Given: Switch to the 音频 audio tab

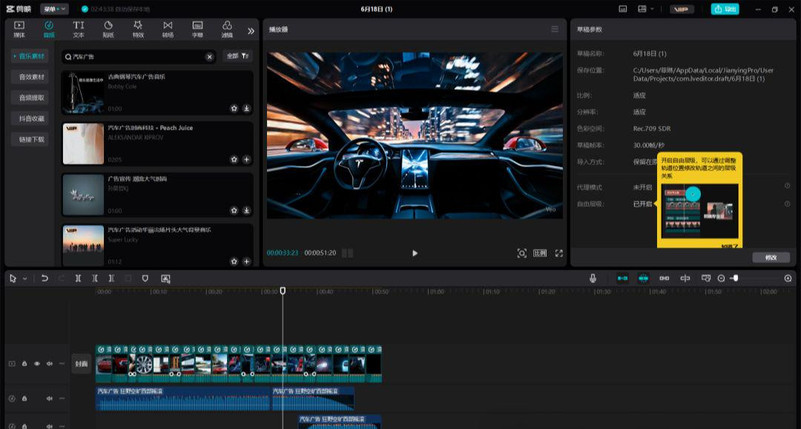Looking at the screenshot, I should coord(49,30).
